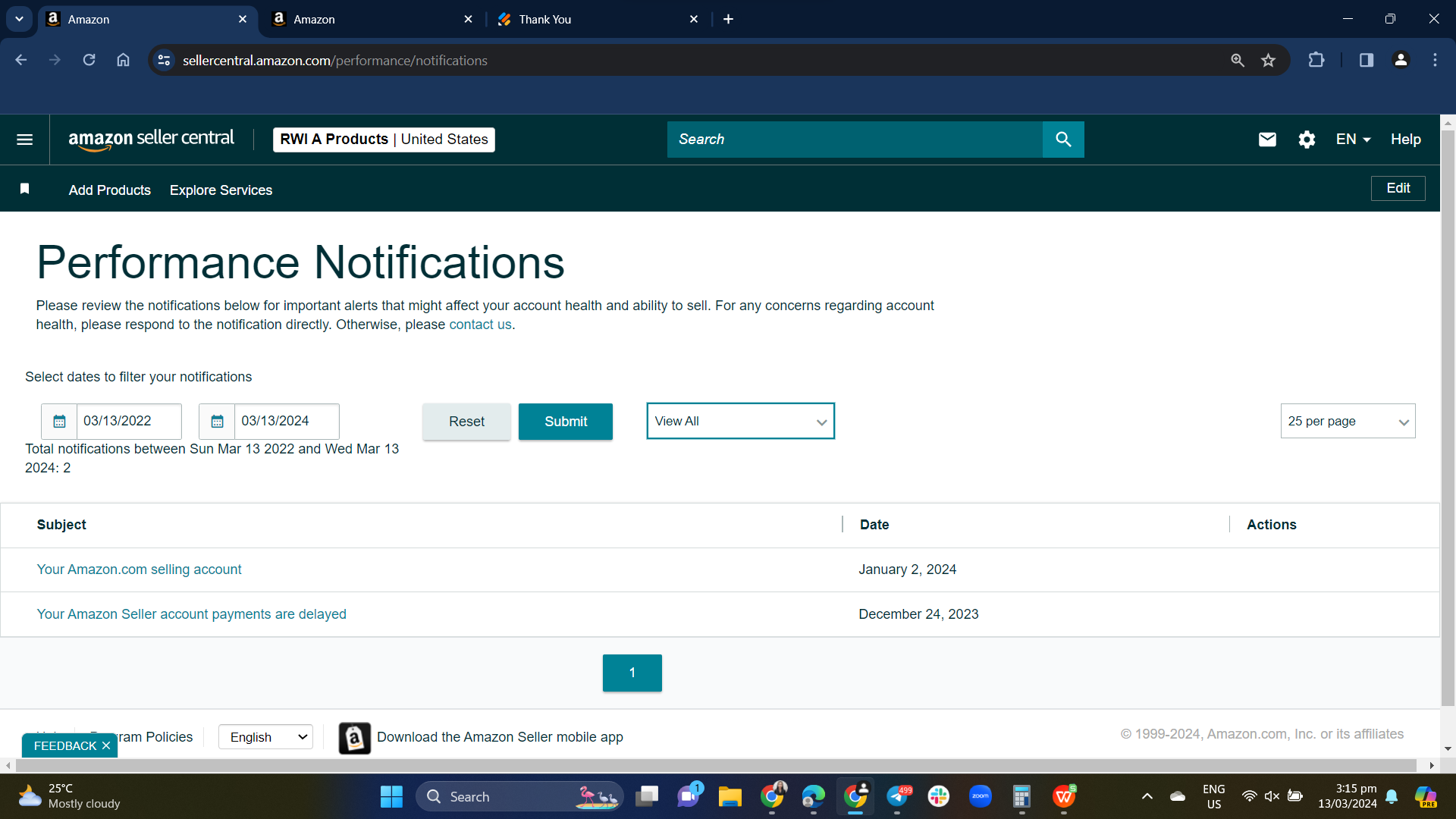The image size is (1456, 819).
Task: Open a new browser tab
Action: coord(728,19)
